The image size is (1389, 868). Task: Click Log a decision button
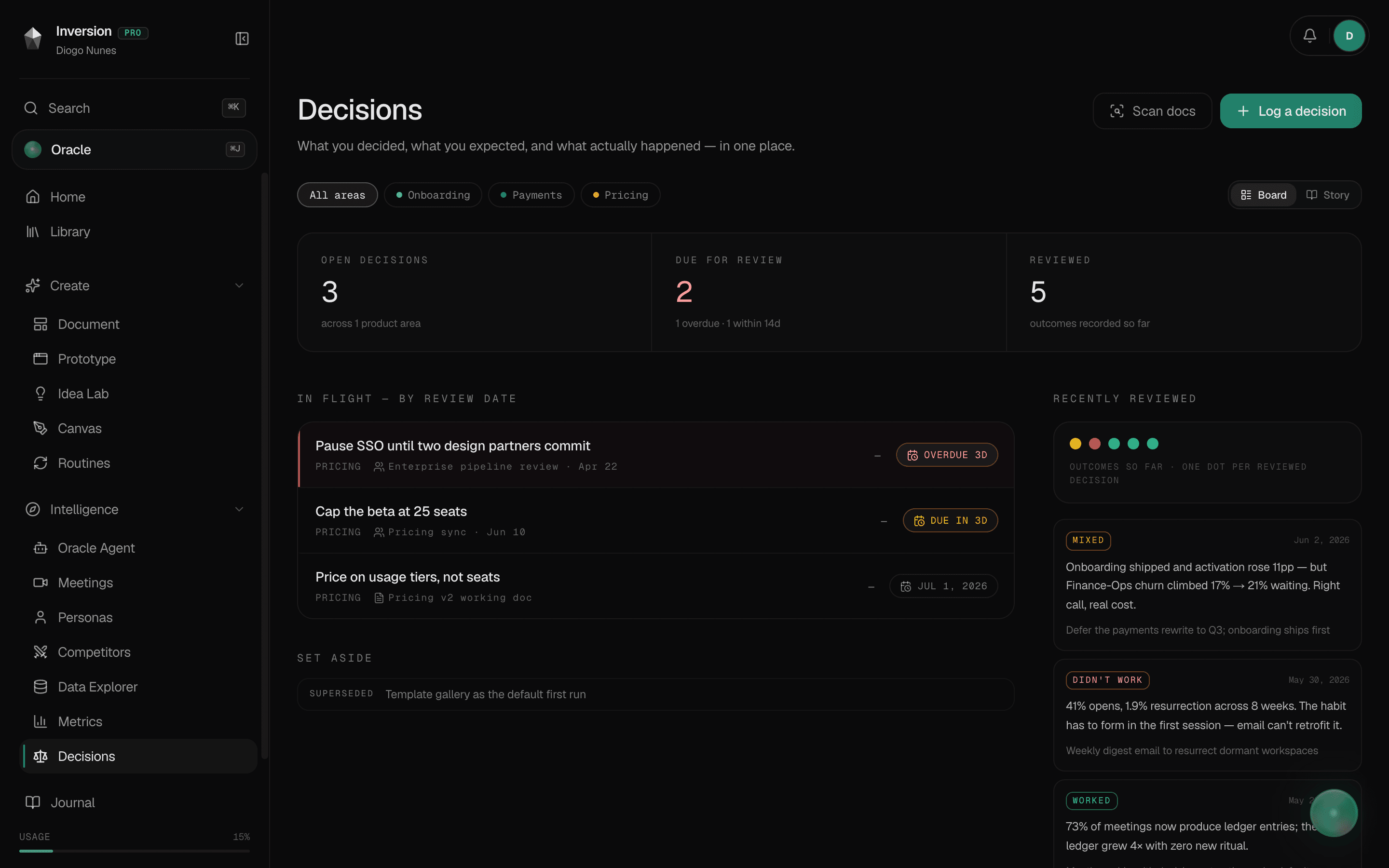[x=1291, y=111]
